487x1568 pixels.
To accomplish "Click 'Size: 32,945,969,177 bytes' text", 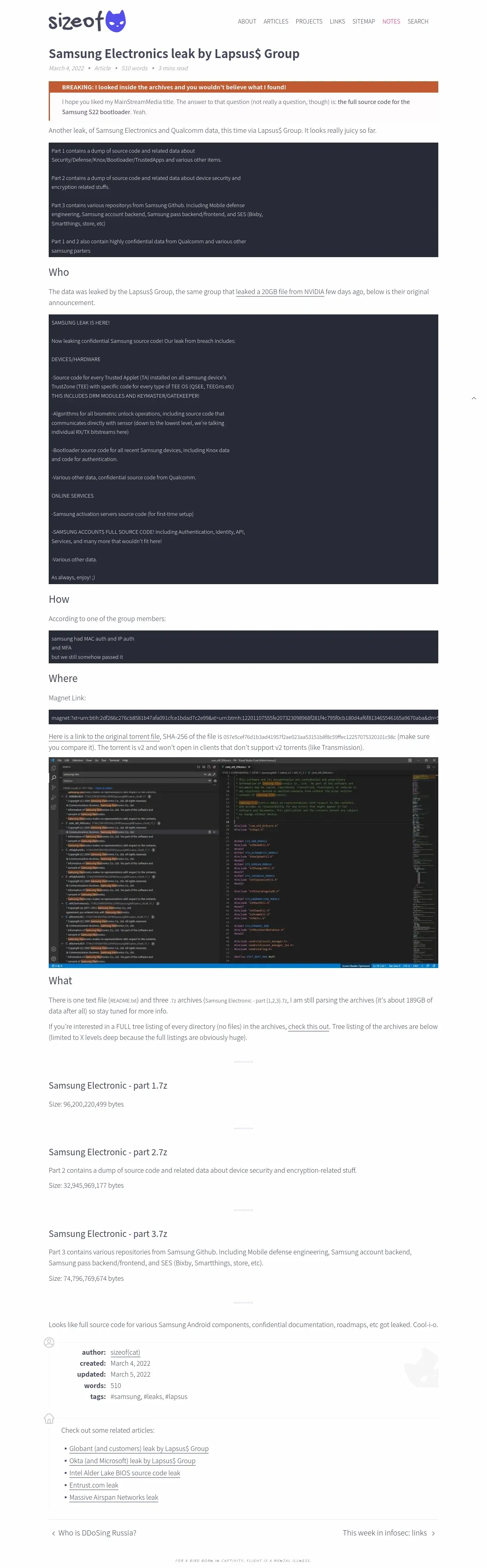I will tap(86, 1185).
